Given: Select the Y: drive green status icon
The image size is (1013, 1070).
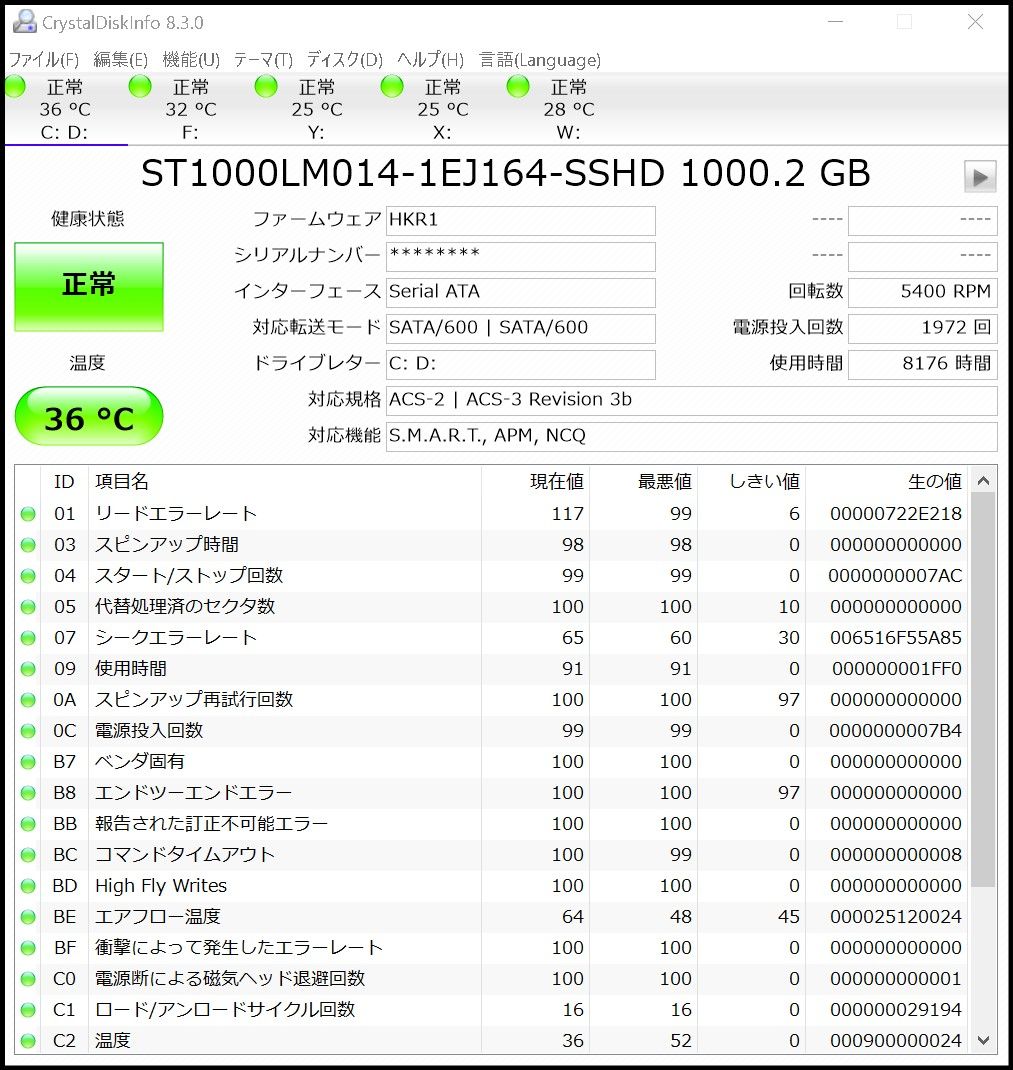Looking at the screenshot, I should pyautogui.click(x=266, y=87).
